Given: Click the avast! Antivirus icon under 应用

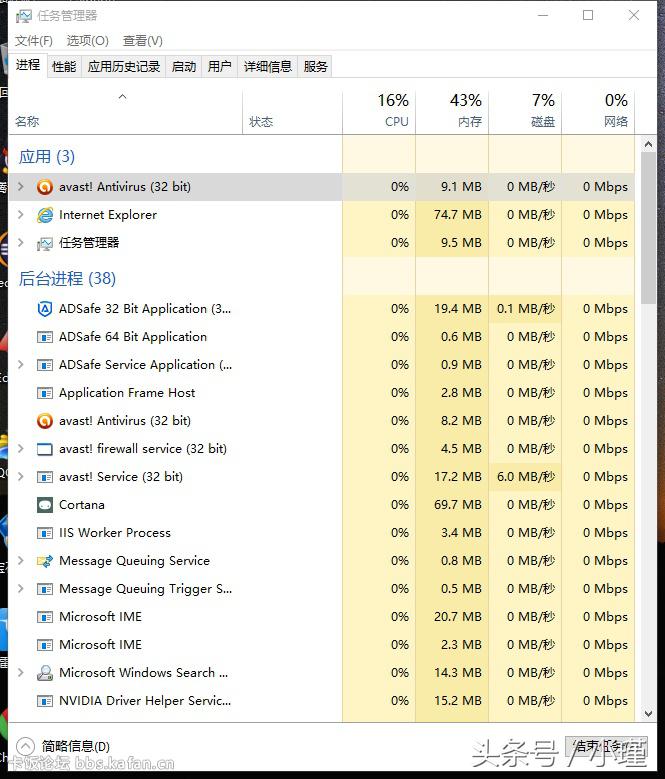Looking at the screenshot, I should click(45, 187).
